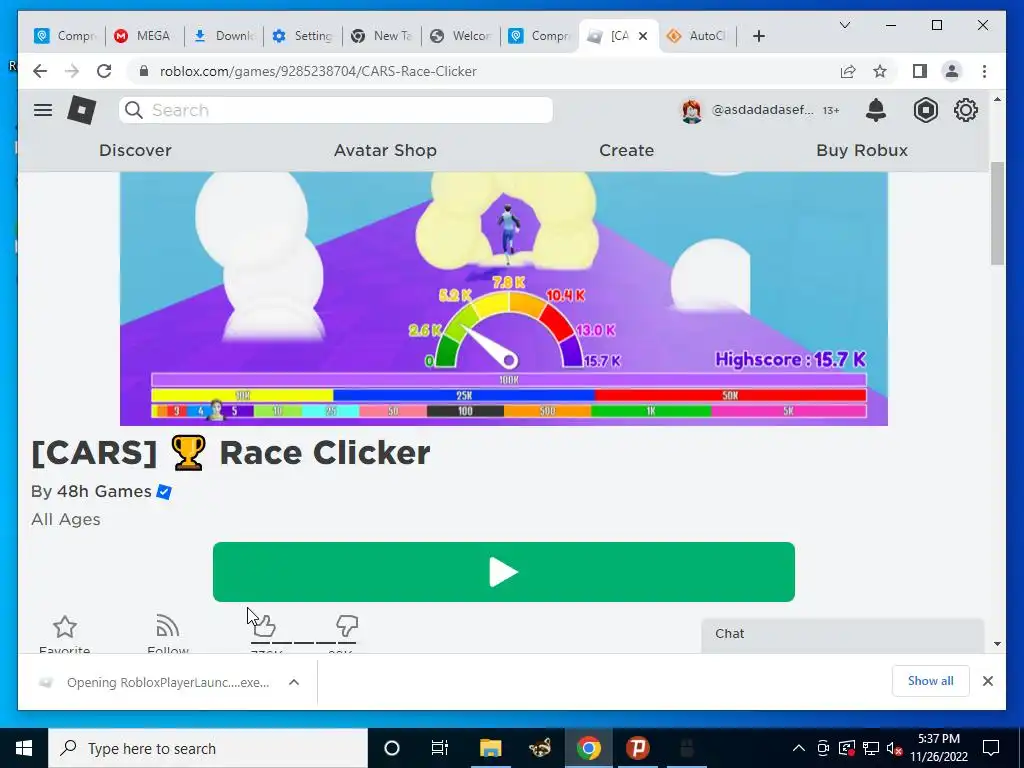This screenshot has height=768, width=1024.
Task: Open the Create page
Action: point(626,150)
